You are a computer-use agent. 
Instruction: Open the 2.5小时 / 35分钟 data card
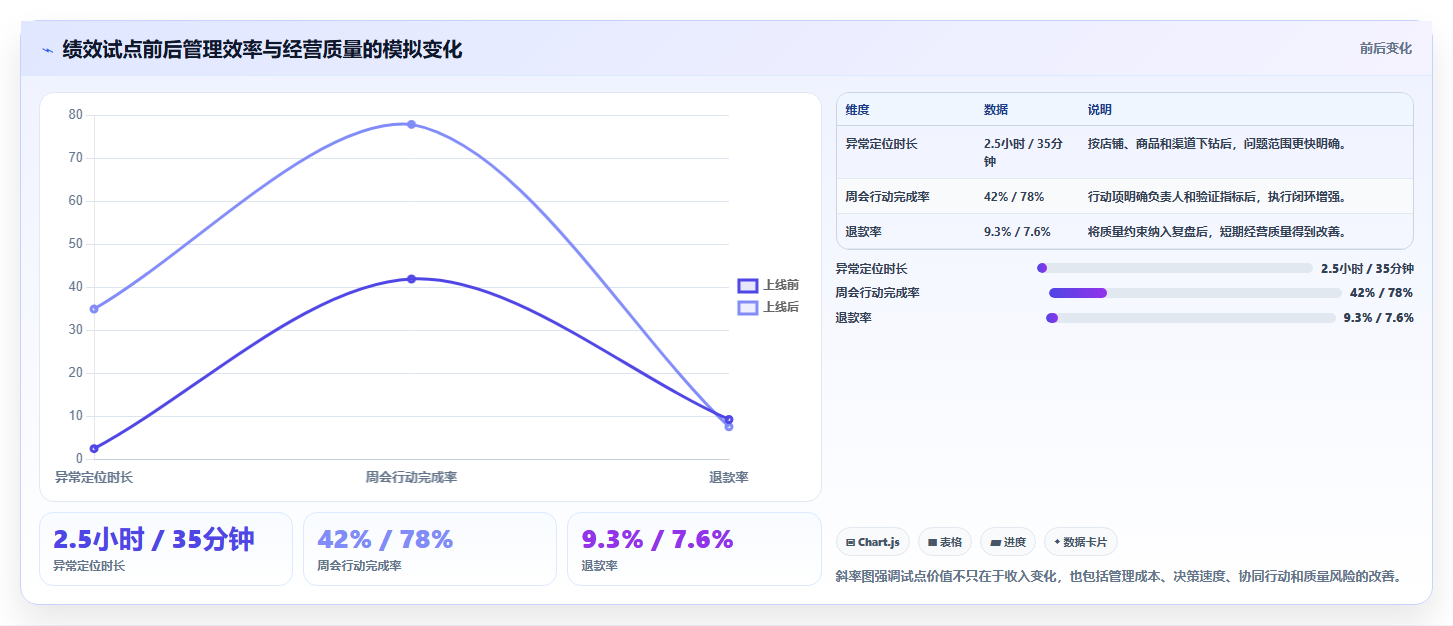click(166, 549)
